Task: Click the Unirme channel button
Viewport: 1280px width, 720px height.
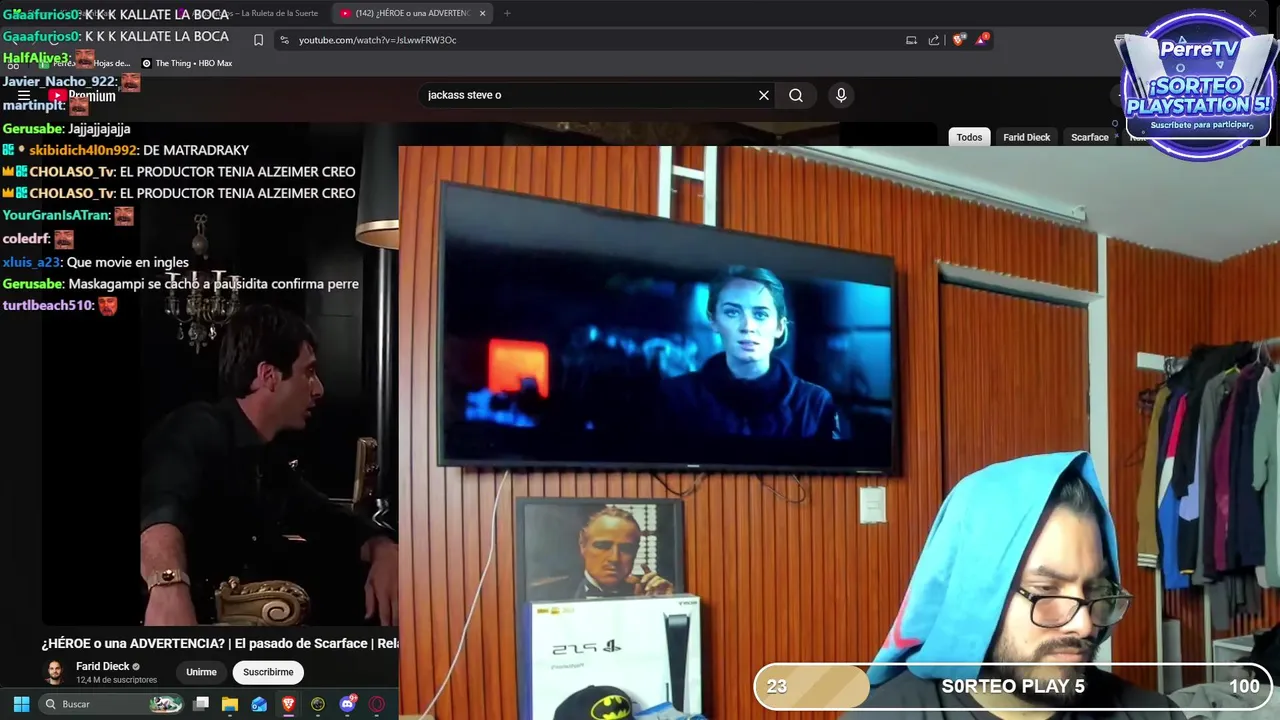Action: (201, 672)
